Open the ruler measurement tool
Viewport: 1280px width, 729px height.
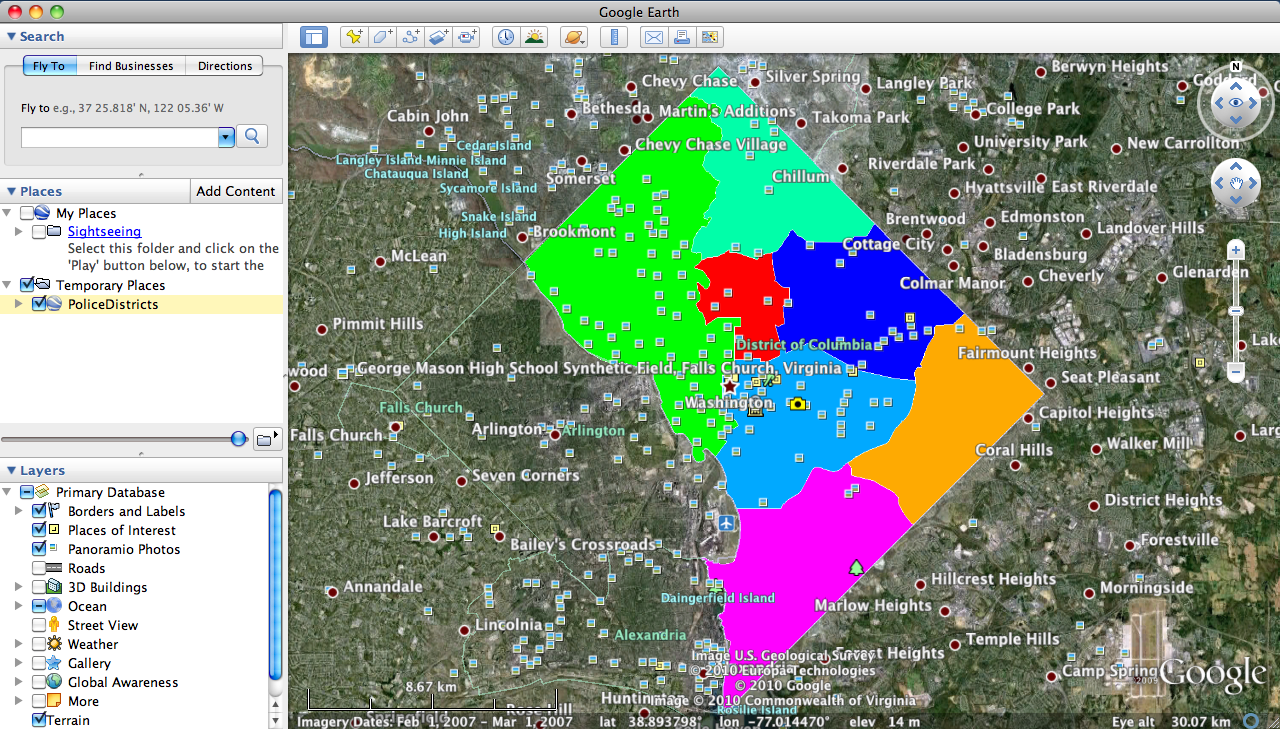click(x=613, y=37)
